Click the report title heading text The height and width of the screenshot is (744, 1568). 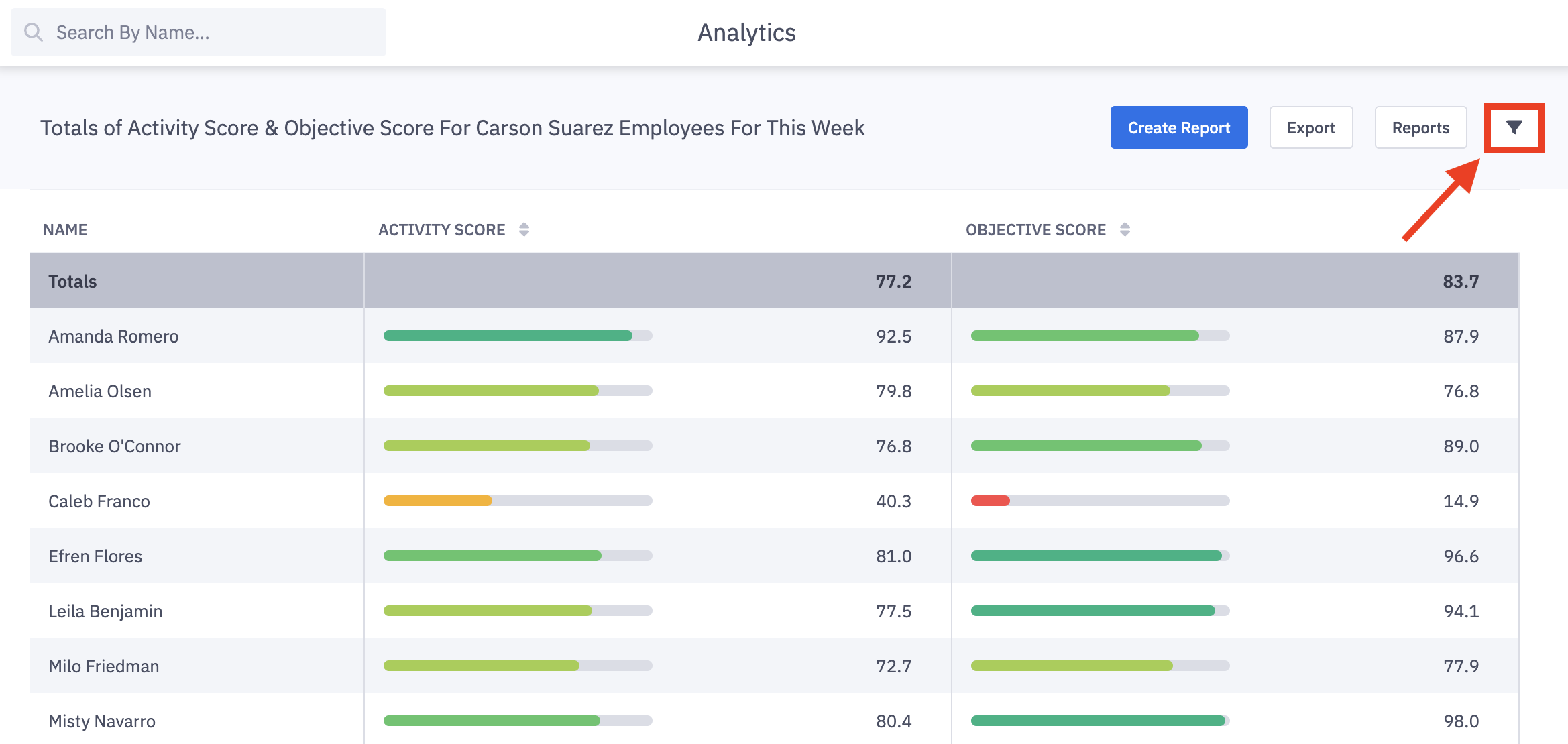[x=452, y=127]
